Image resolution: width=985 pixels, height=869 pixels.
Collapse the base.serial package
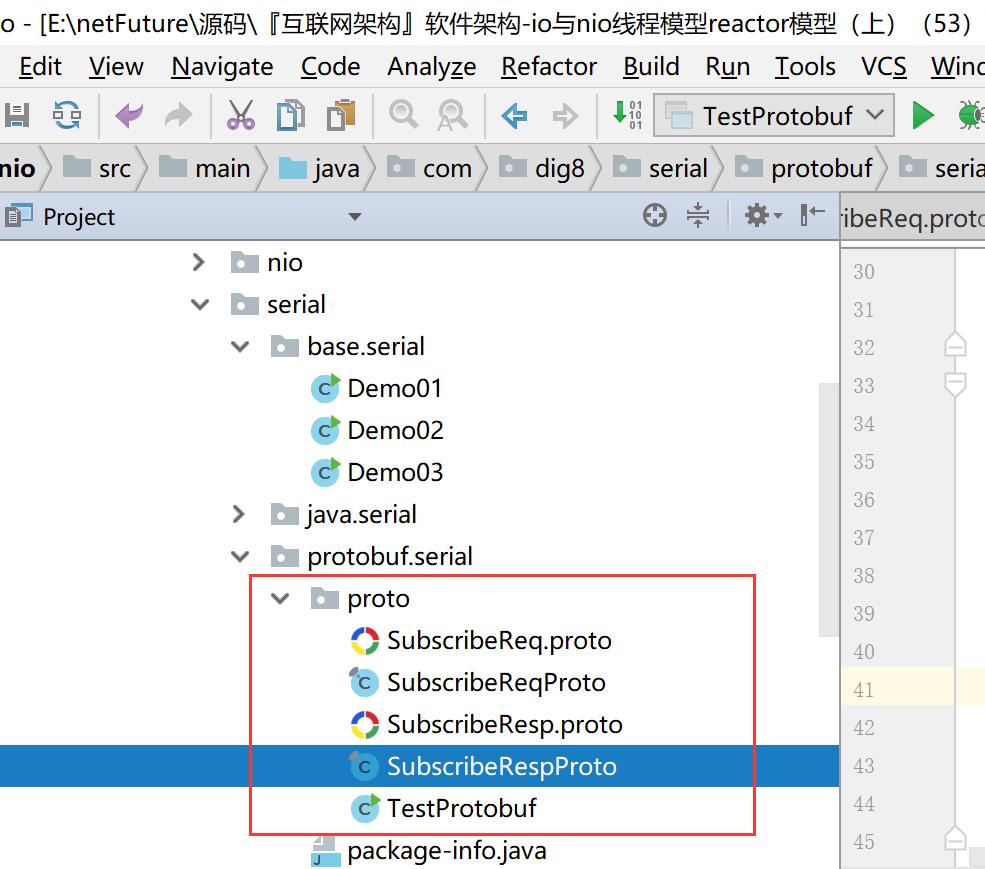coord(240,347)
